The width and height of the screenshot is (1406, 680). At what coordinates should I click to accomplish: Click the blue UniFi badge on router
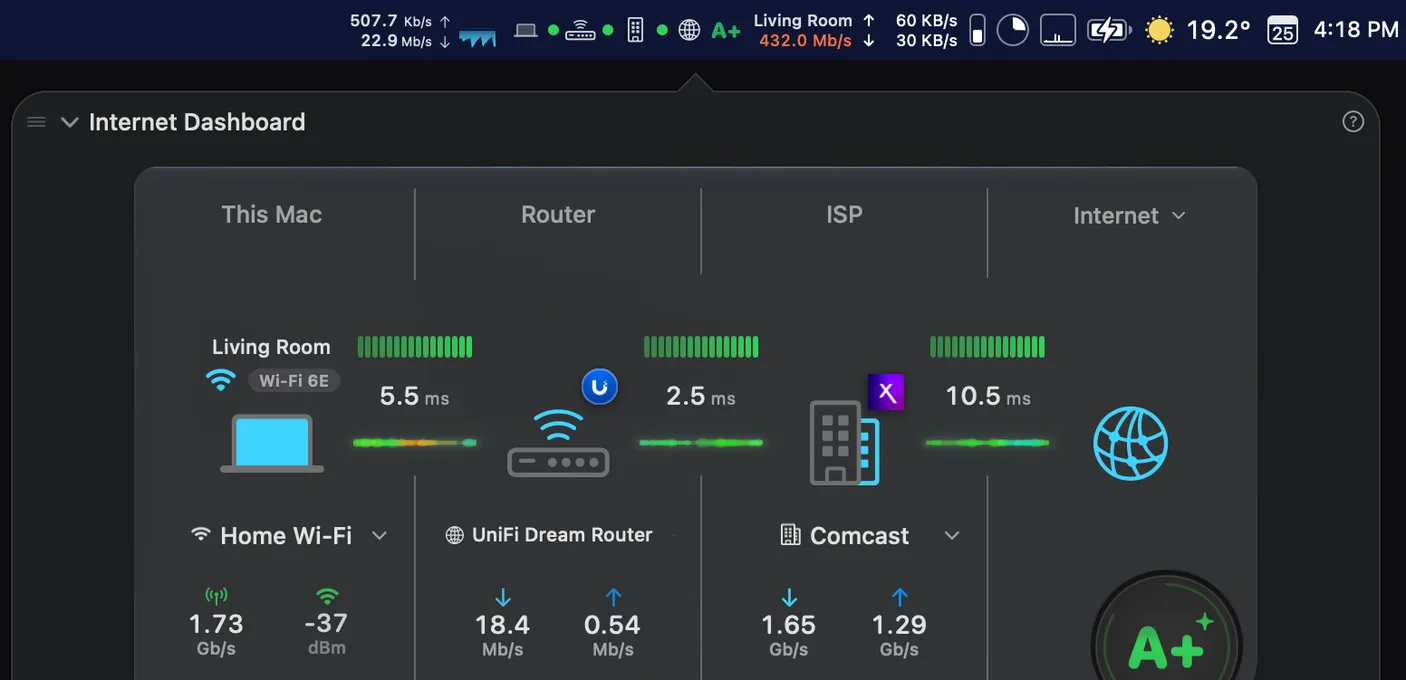(x=600, y=386)
